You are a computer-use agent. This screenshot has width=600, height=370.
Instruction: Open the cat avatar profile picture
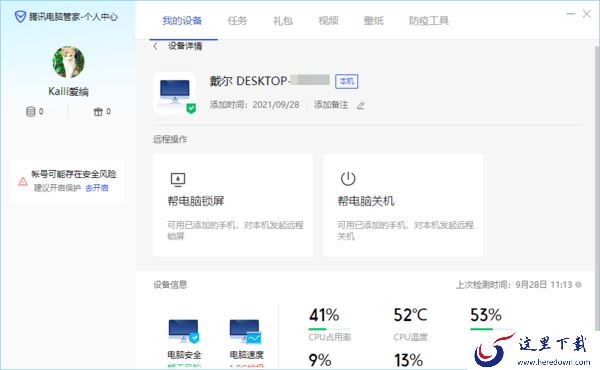(x=68, y=62)
